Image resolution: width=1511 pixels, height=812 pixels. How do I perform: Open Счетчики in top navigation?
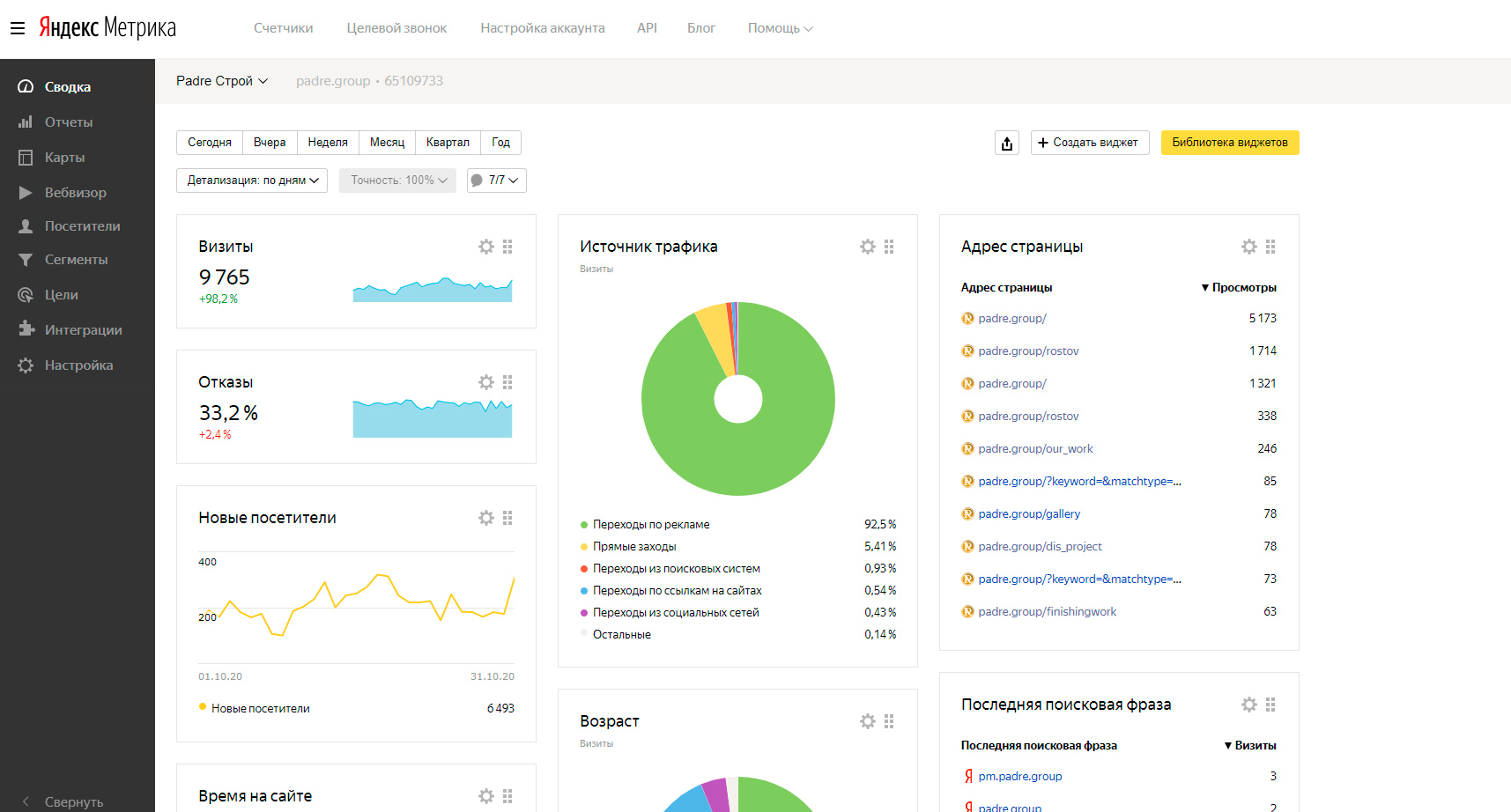click(283, 28)
